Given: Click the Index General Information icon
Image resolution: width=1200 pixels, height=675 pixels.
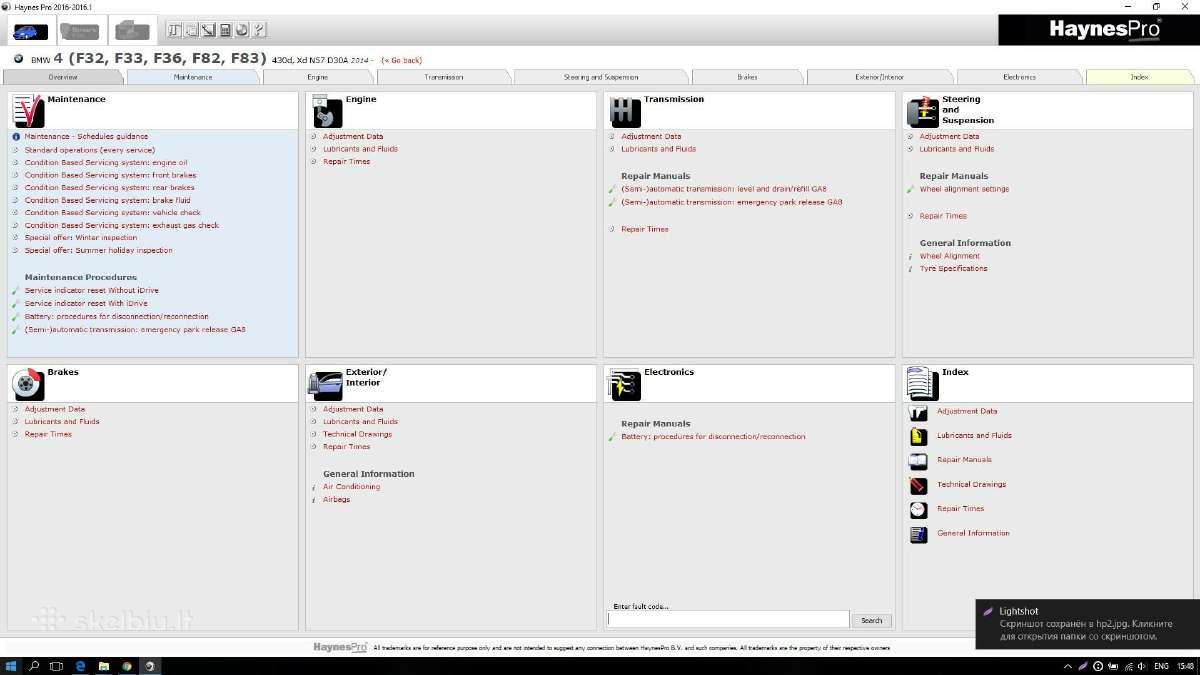Looking at the screenshot, I should tap(918, 534).
